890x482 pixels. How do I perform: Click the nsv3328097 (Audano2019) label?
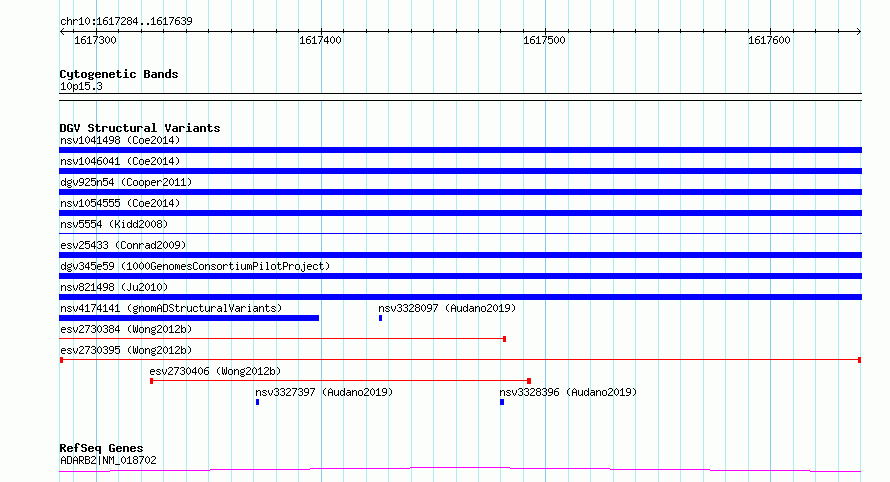tap(447, 308)
